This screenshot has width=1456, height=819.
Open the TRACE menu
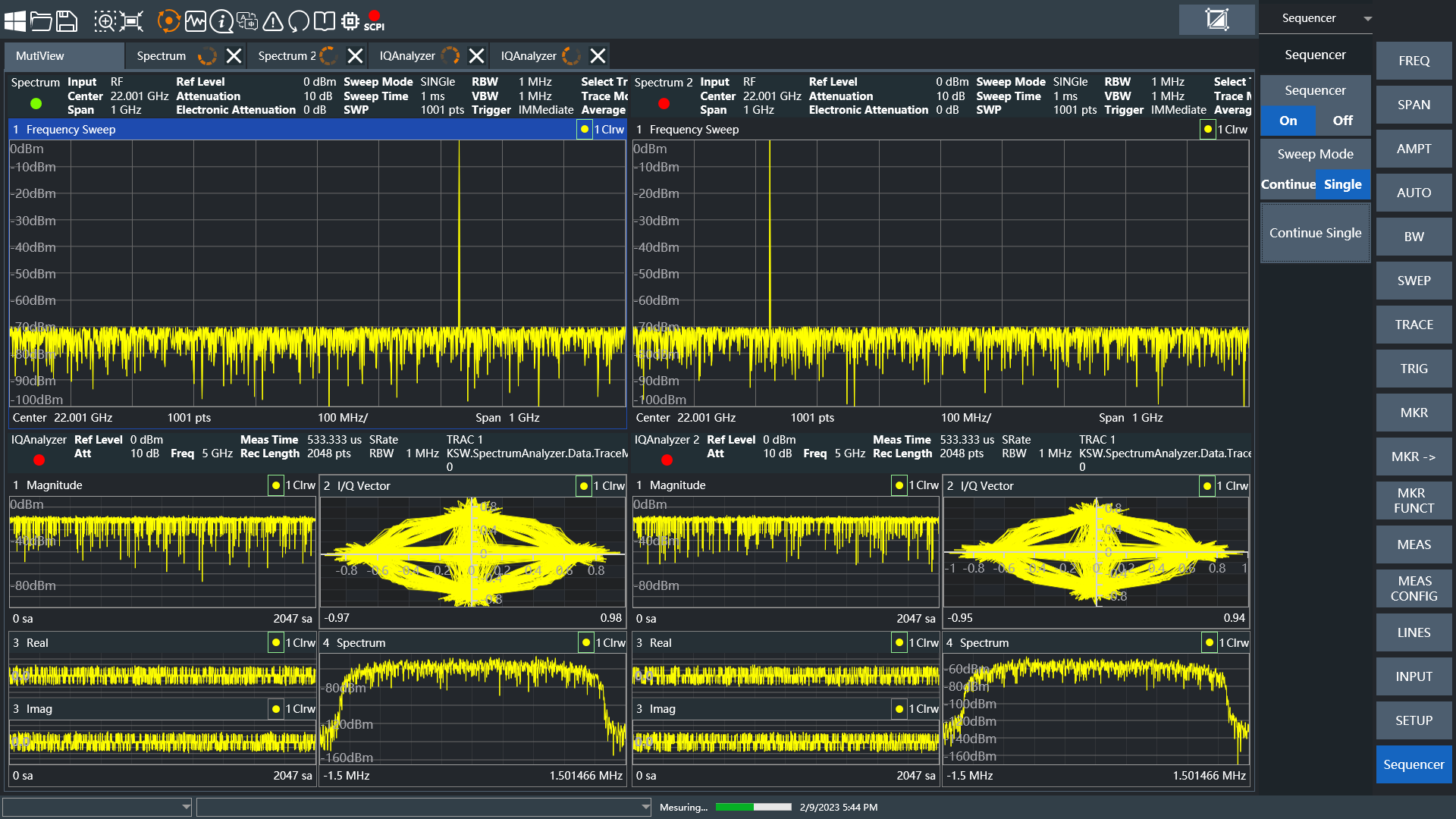coord(1414,325)
